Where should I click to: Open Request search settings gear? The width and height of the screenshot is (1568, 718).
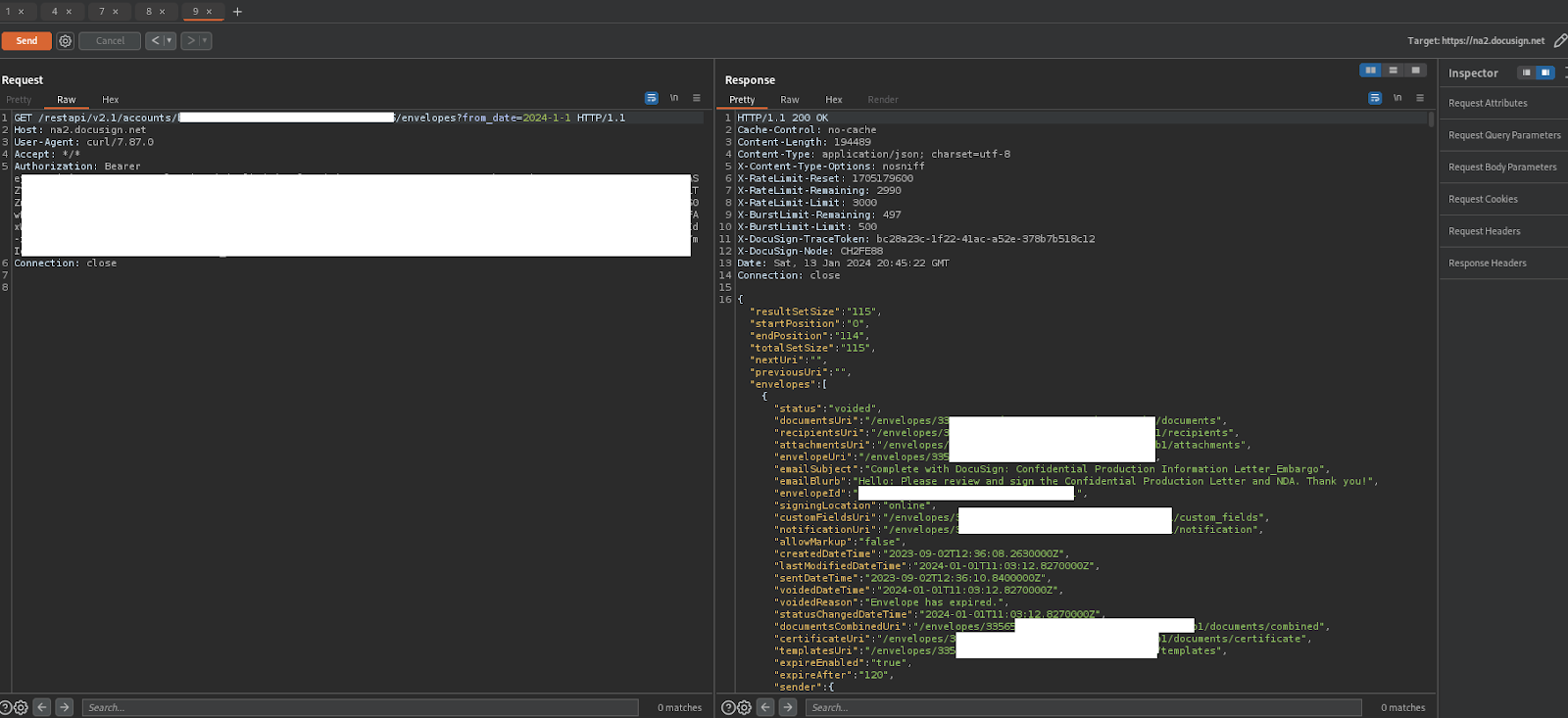pyautogui.click(x=21, y=707)
